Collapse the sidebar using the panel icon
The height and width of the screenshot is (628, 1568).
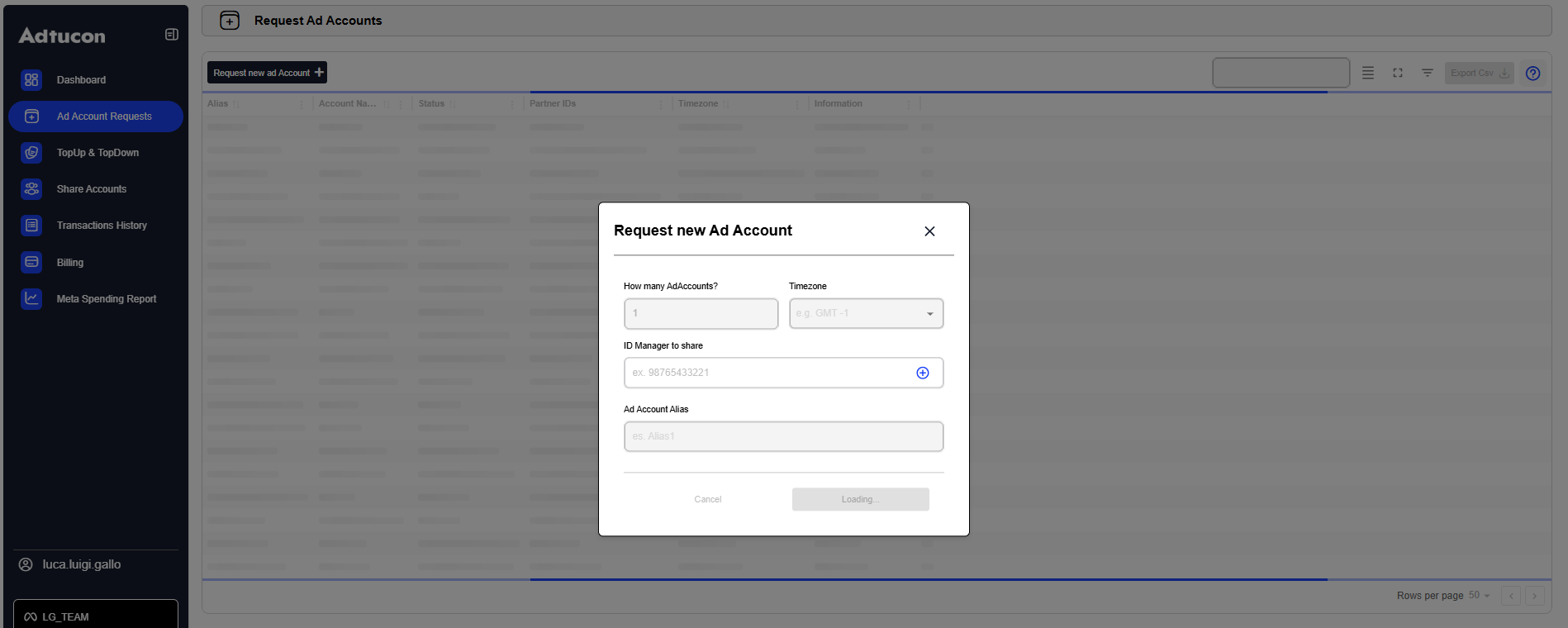click(172, 35)
